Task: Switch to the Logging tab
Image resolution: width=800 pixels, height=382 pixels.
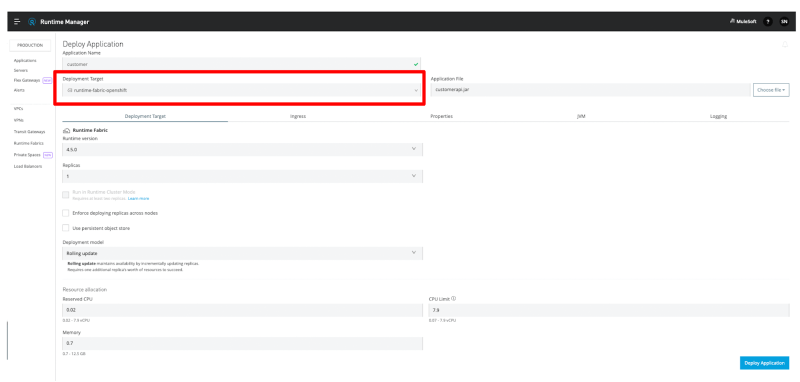Action: (x=718, y=116)
